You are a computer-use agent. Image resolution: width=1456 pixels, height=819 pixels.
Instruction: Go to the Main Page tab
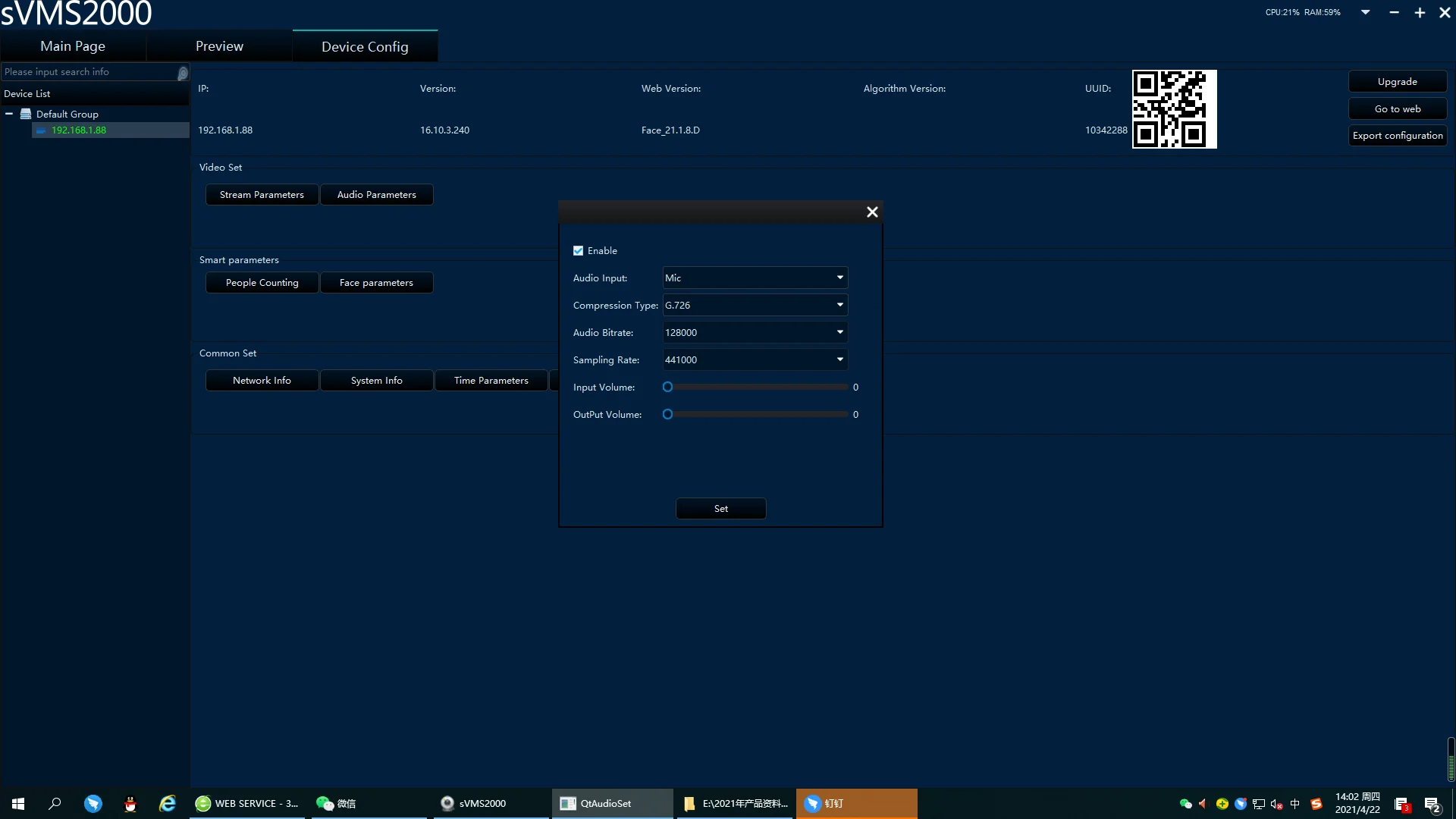tap(73, 46)
